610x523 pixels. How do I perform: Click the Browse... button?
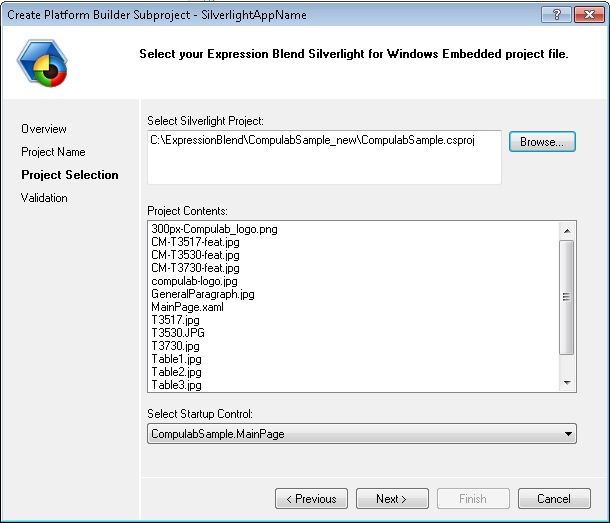tap(542, 142)
